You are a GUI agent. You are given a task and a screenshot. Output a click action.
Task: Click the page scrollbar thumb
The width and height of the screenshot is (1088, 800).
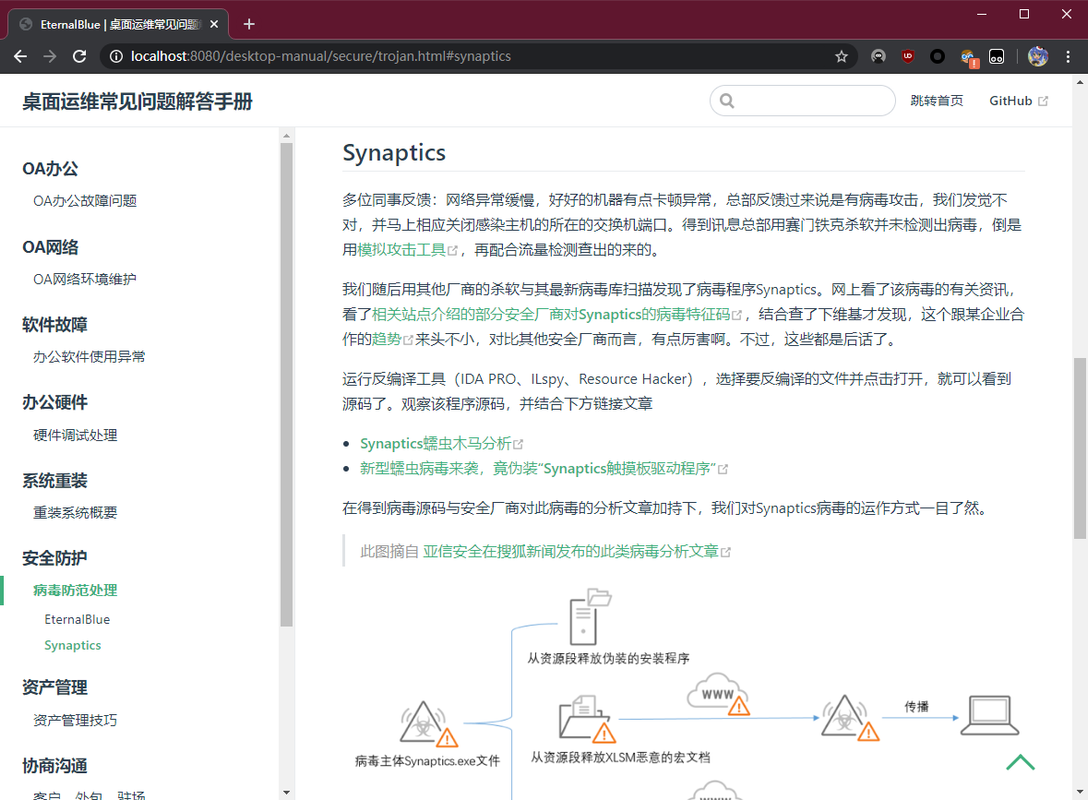[1080, 448]
